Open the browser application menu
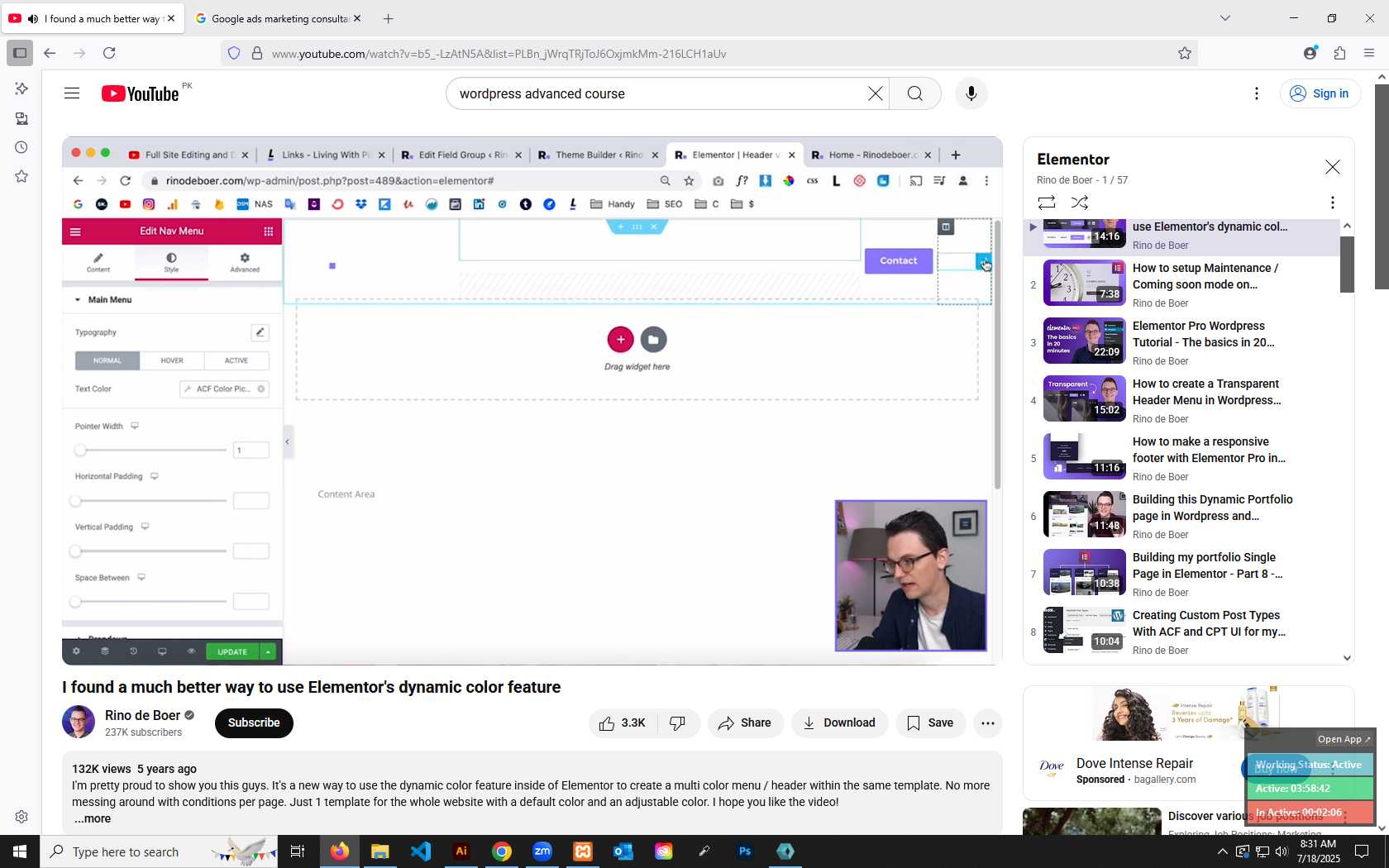The width and height of the screenshot is (1389, 868). click(x=1369, y=53)
